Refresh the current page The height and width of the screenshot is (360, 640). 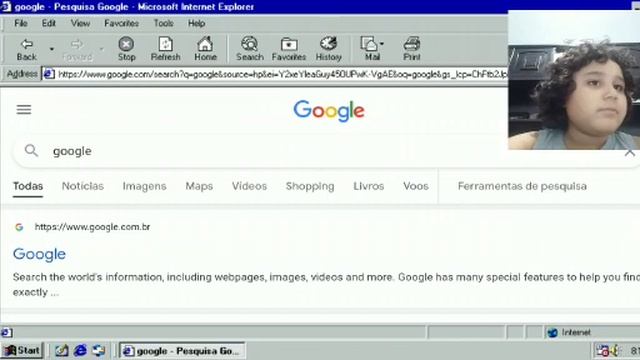[165, 49]
